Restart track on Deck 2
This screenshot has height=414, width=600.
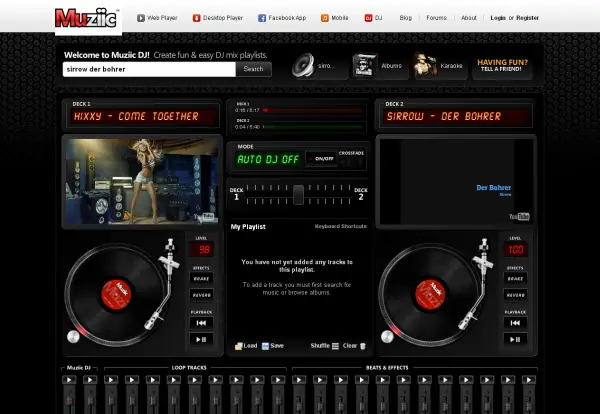(x=515, y=323)
